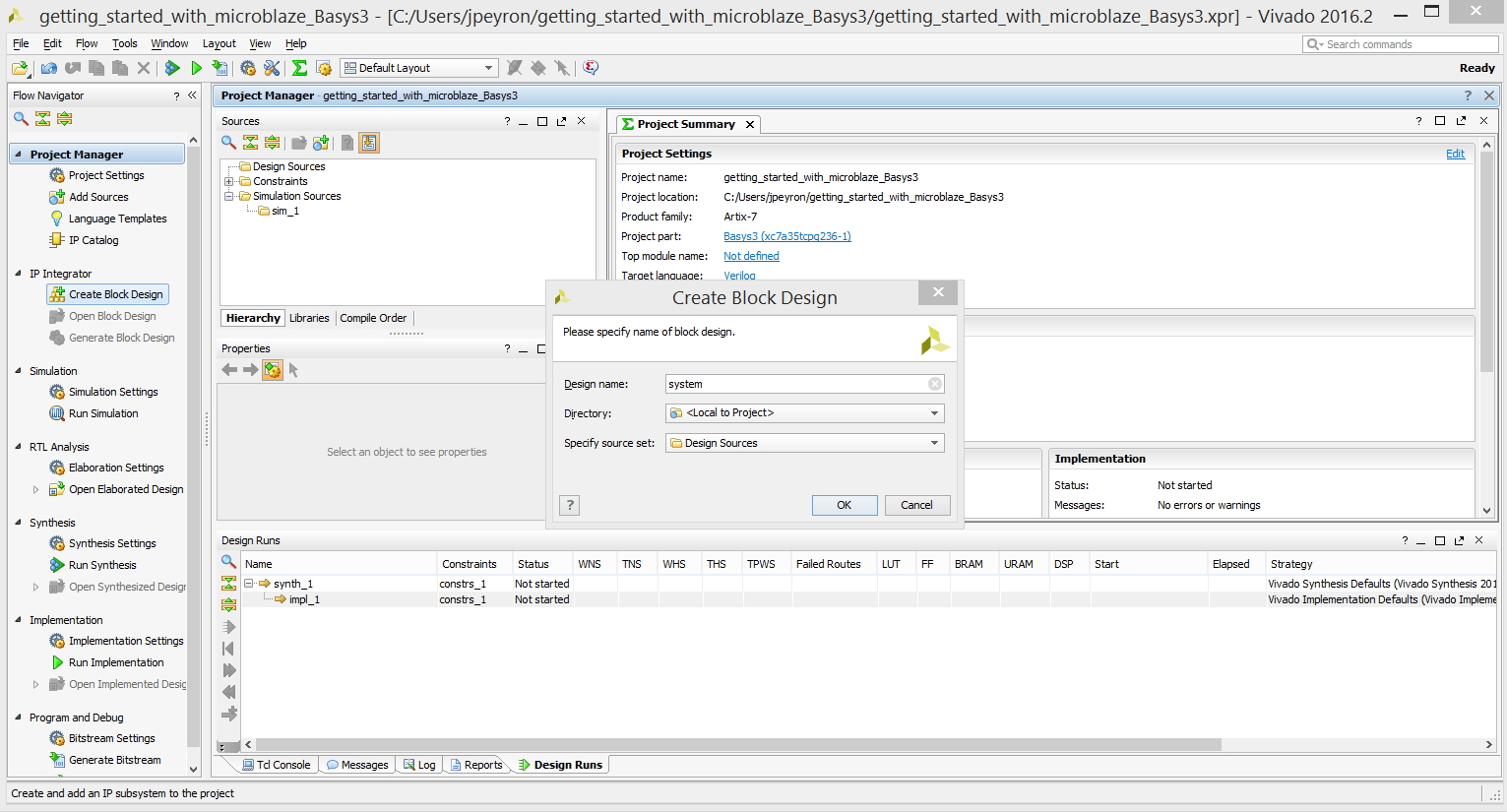This screenshot has height=812, width=1507.
Task: Click the Search commands field
Action: [1401, 44]
